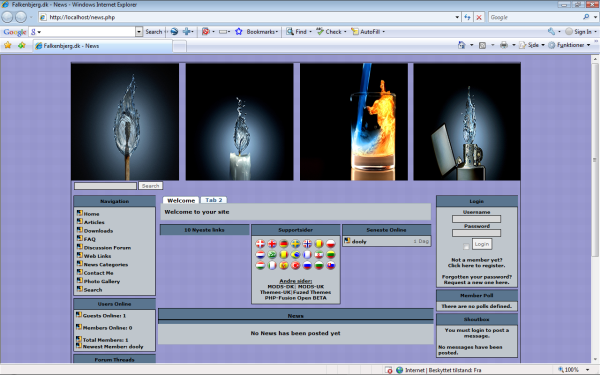Open Photo Gallery in Navigation panel
The image size is (600, 375).
102,281
